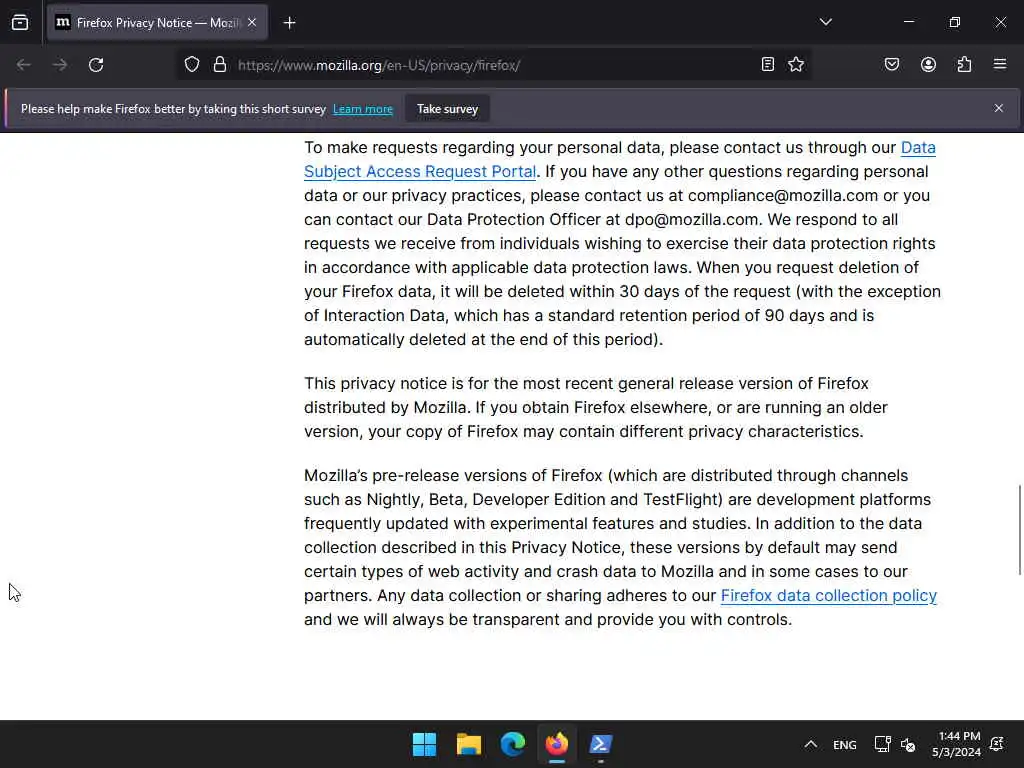Open clock and calendar flyout
The image size is (1024, 768).
click(956, 744)
